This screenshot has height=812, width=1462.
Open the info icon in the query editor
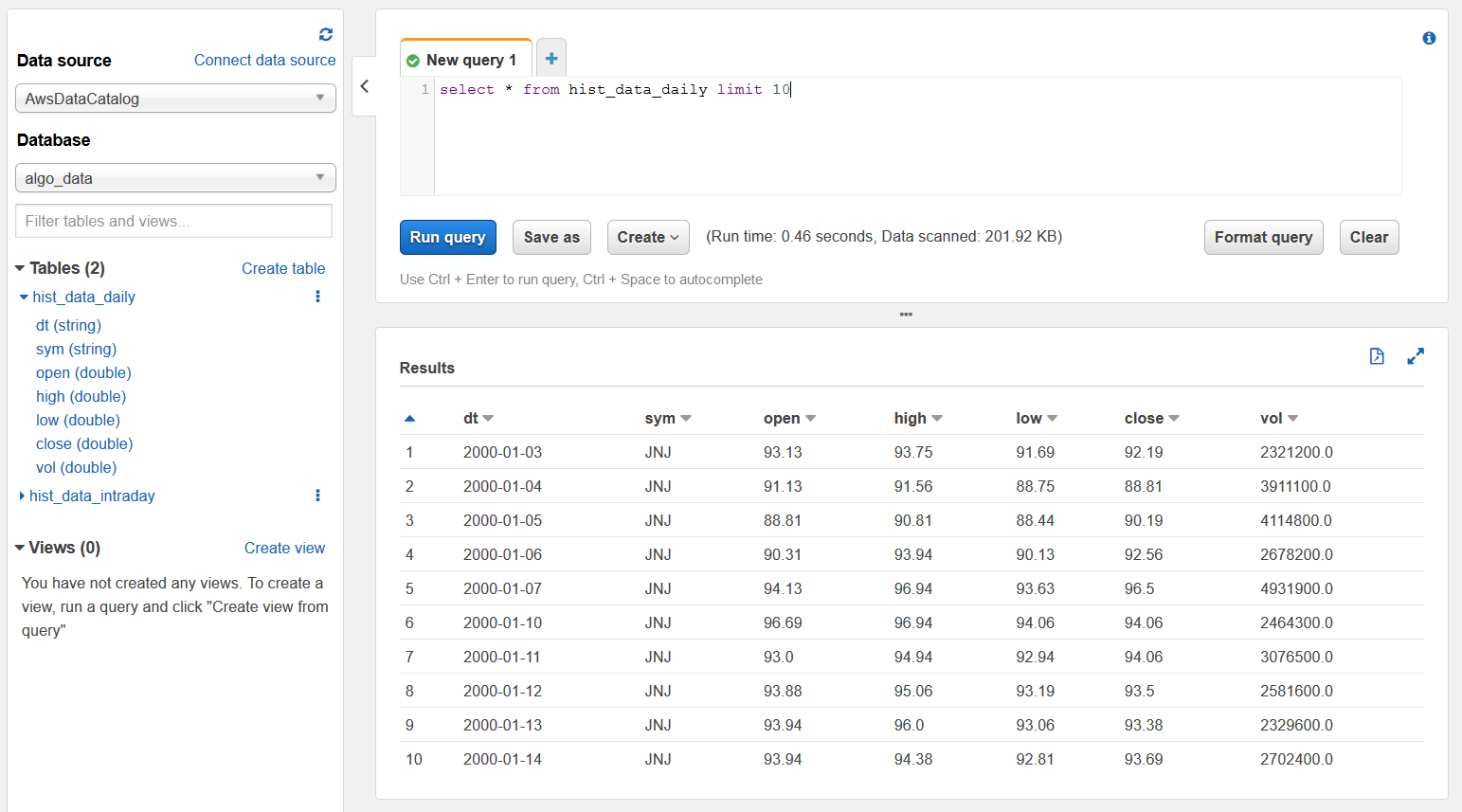pyautogui.click(x=1429, y=38)
